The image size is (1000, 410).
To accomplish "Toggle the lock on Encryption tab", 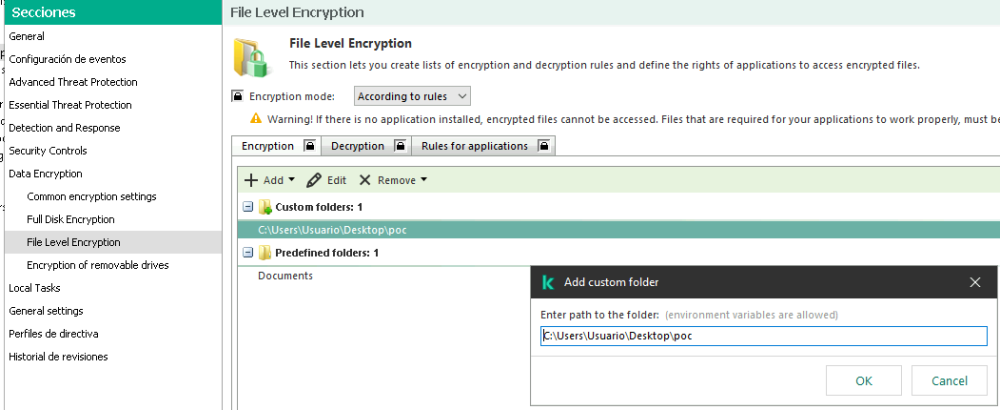I will (310, 146).
